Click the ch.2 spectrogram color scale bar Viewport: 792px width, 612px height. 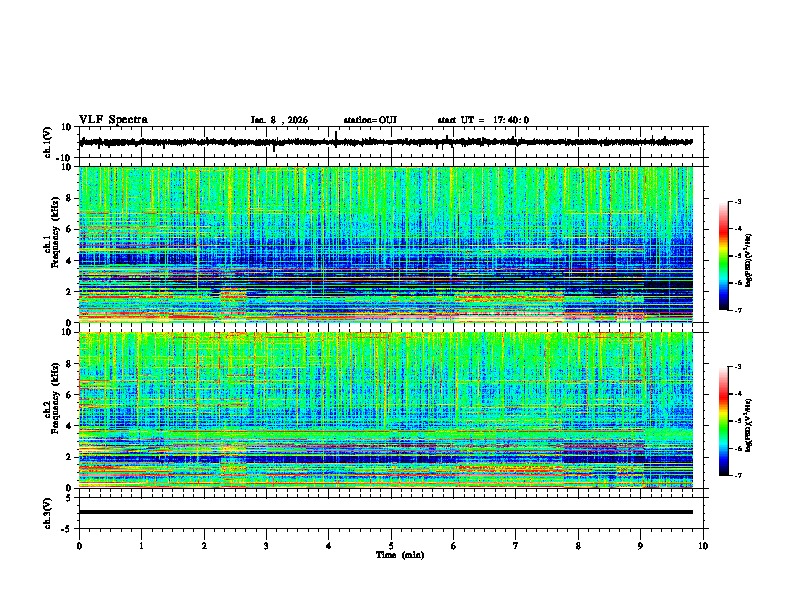point(724,421)
